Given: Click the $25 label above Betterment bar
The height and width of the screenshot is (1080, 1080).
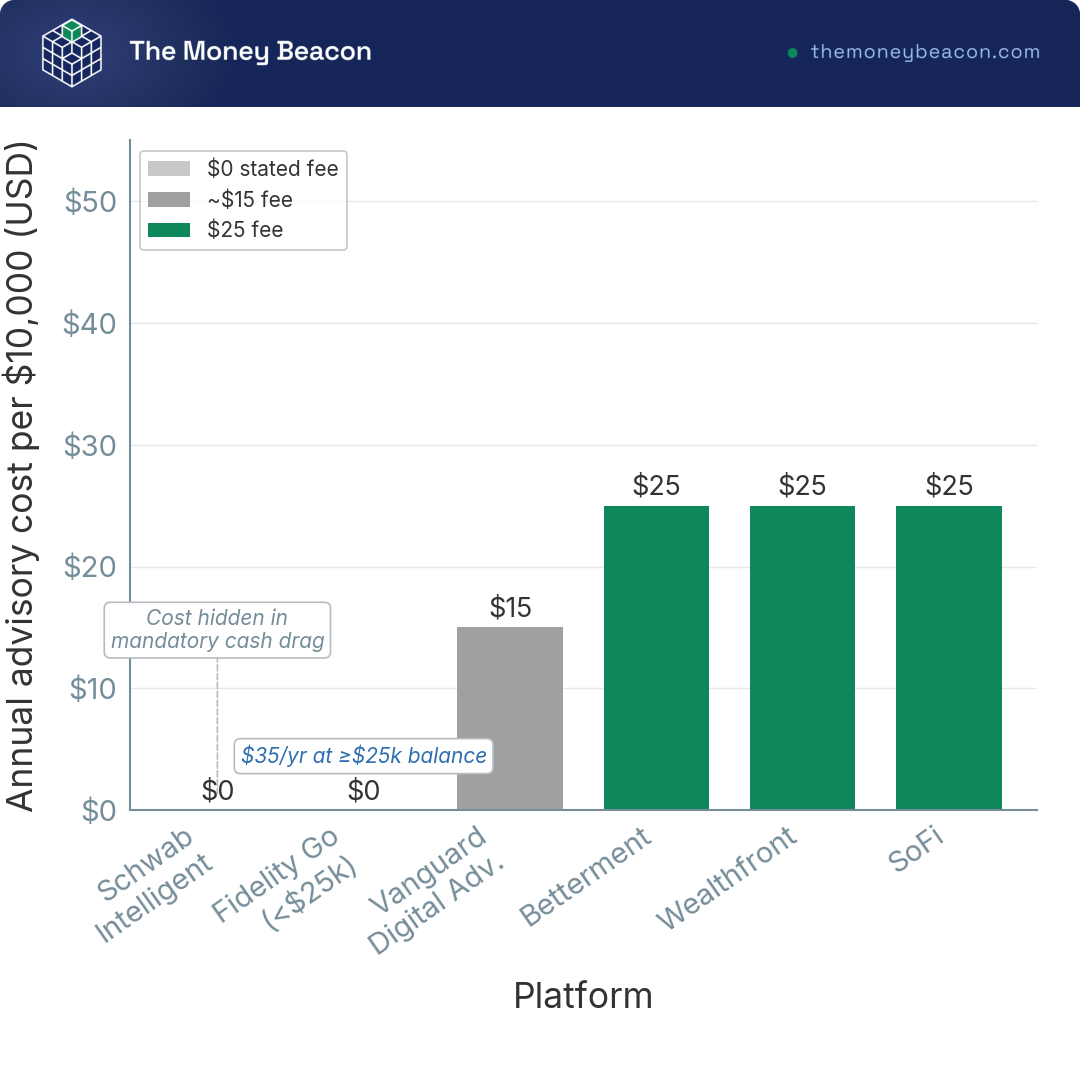Looking at the screenshot, I should point(656,486).
